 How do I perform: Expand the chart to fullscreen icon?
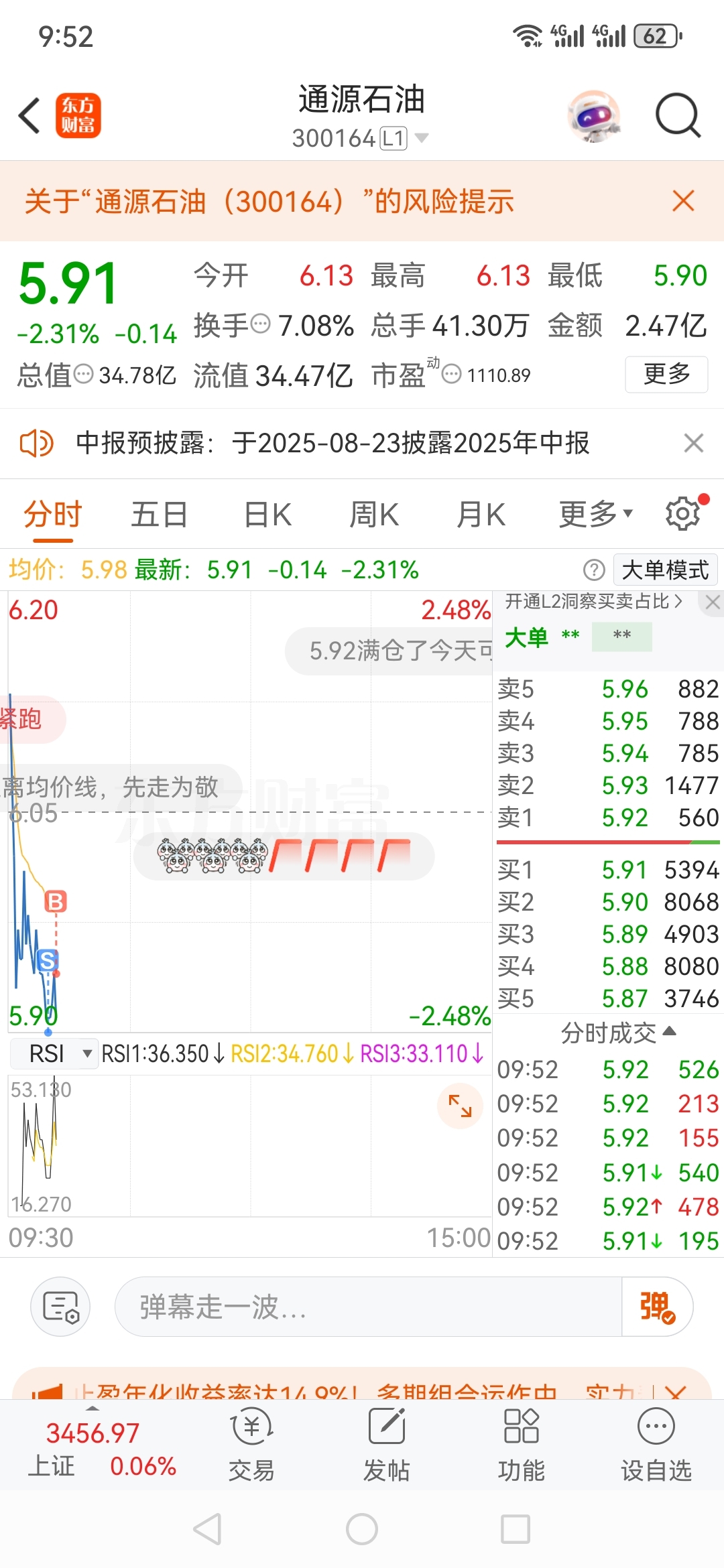click(460, 1106)
